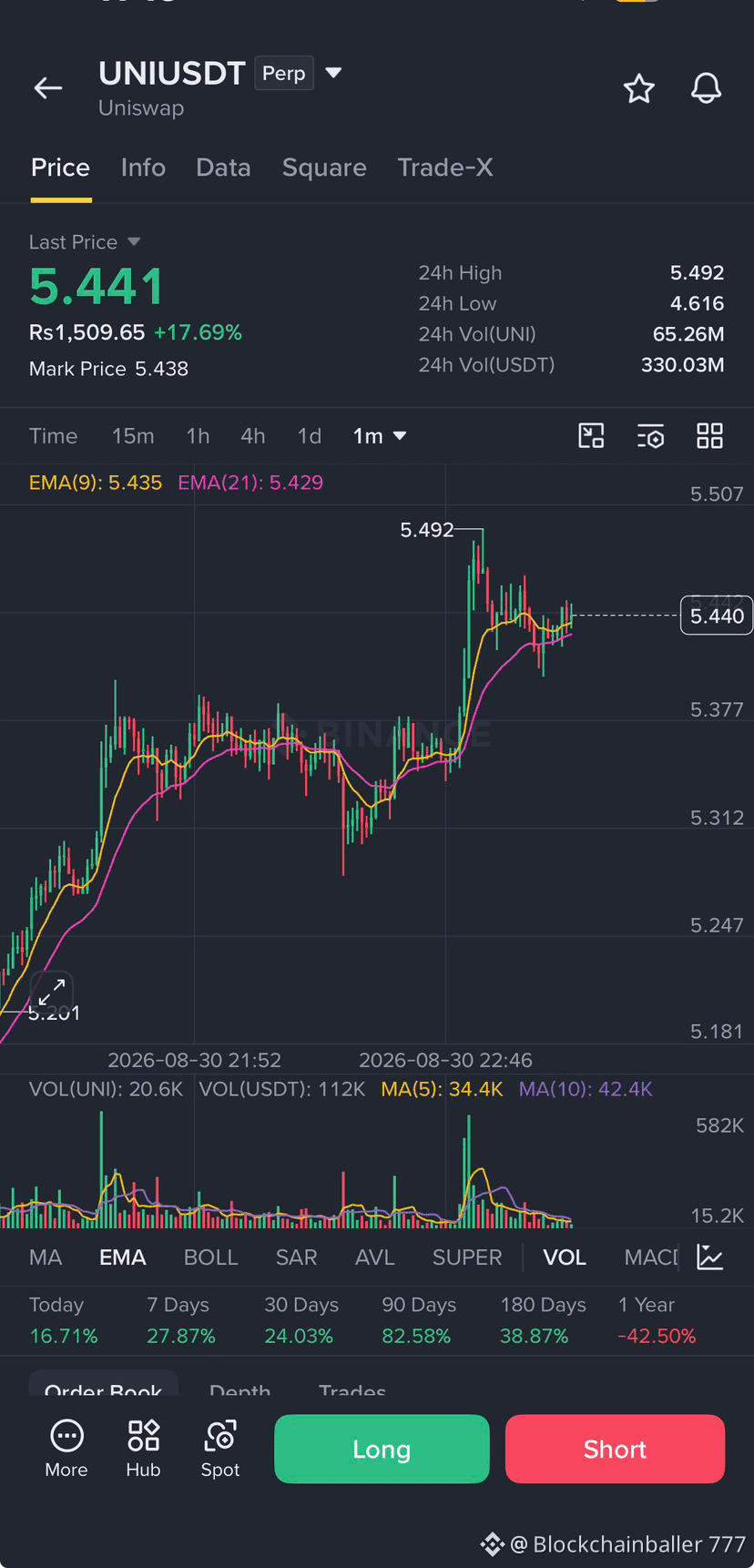
Task: Toggle the SAR indicator
Action: (x=296, y=1257)
